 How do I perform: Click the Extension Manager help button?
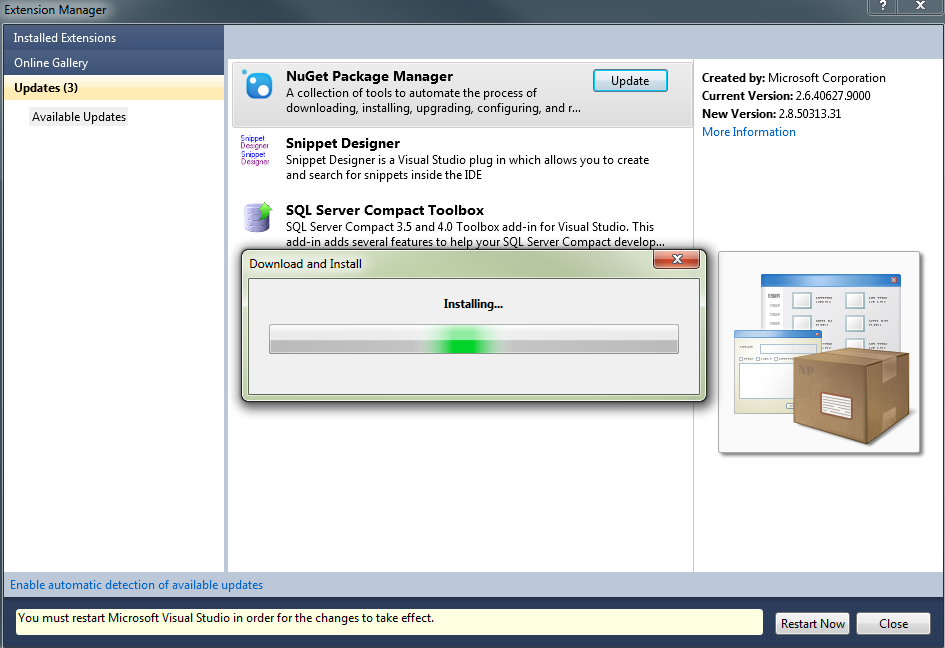click(882, 6)
